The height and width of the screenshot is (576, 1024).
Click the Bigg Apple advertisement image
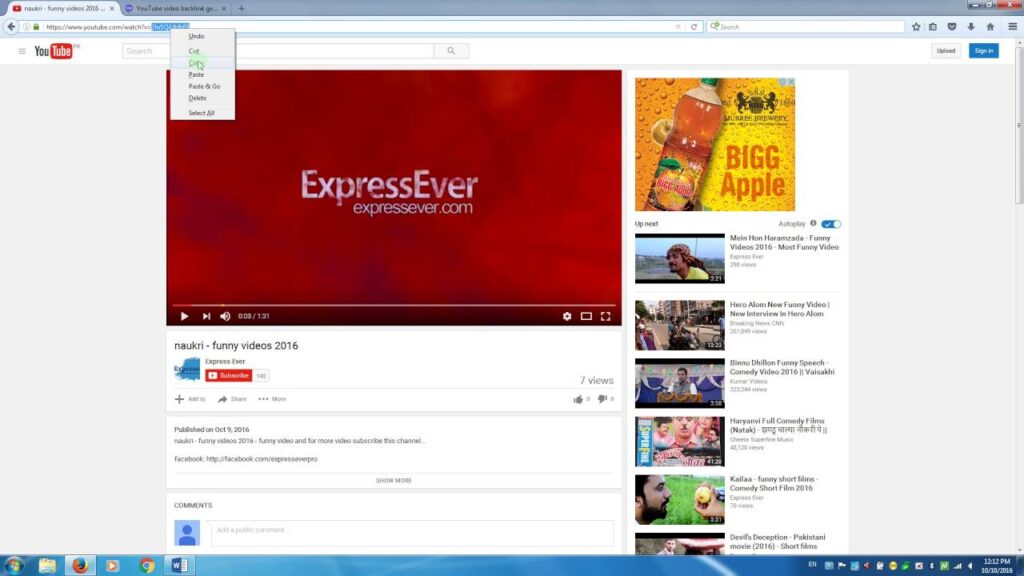[715, 144]
